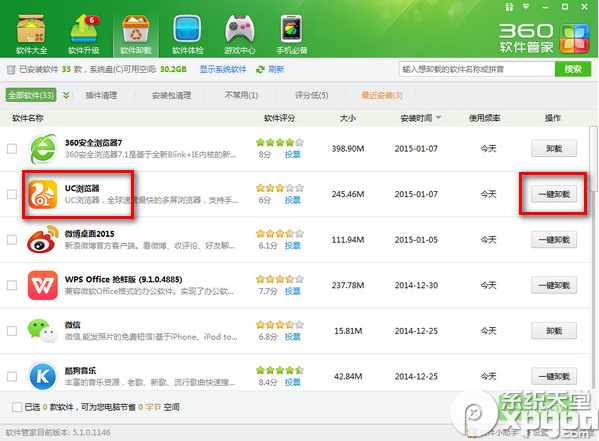The image size is (599, 441).
Task: Open the skin icon in title bar
Action: (509, 7)
